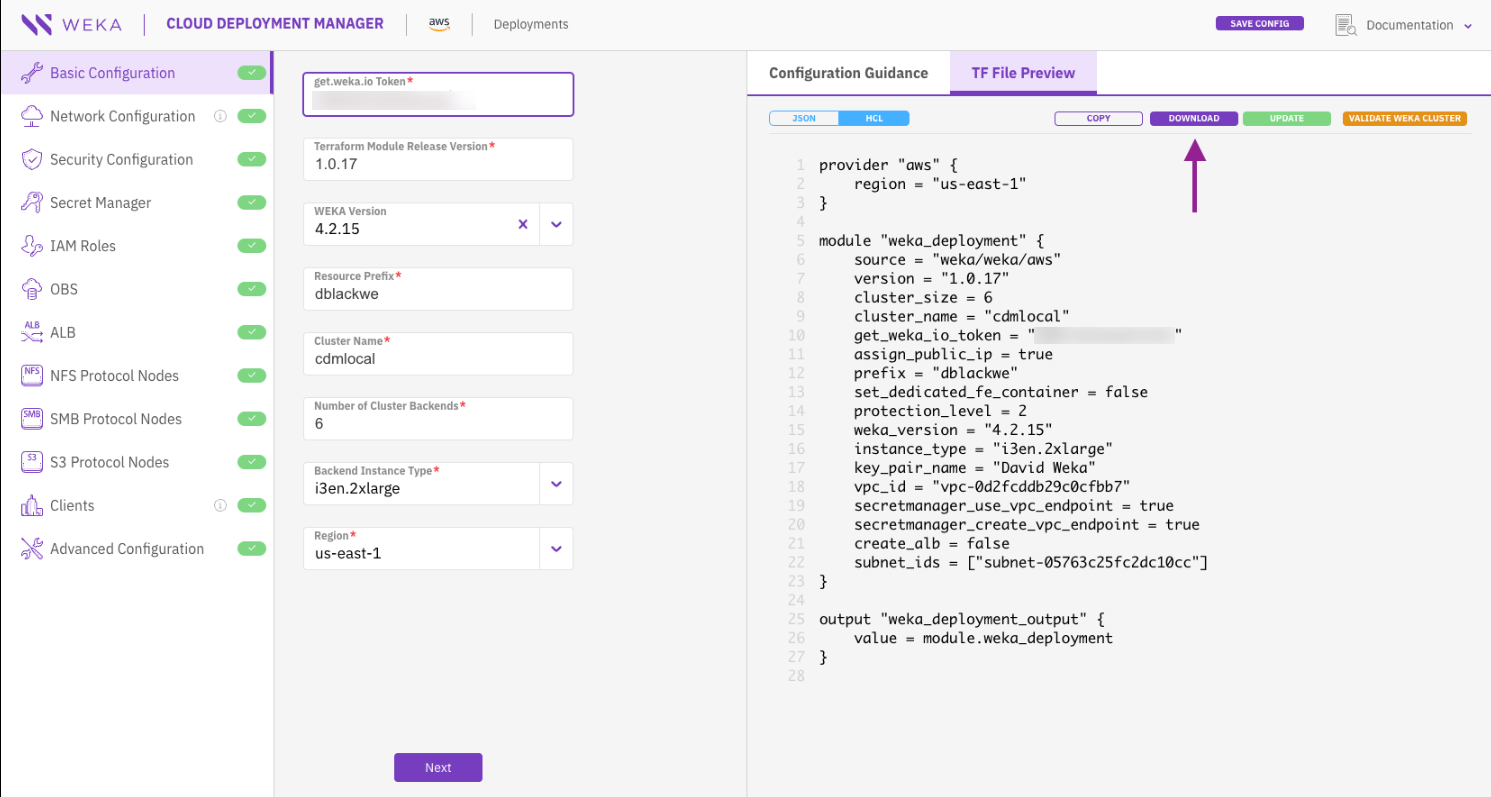Image resolution: width=1491 pixels, height=797 pixels.
Task: Clear the WEKA Version selection with X
Action: pyautogui.click(x=522, y=225)
